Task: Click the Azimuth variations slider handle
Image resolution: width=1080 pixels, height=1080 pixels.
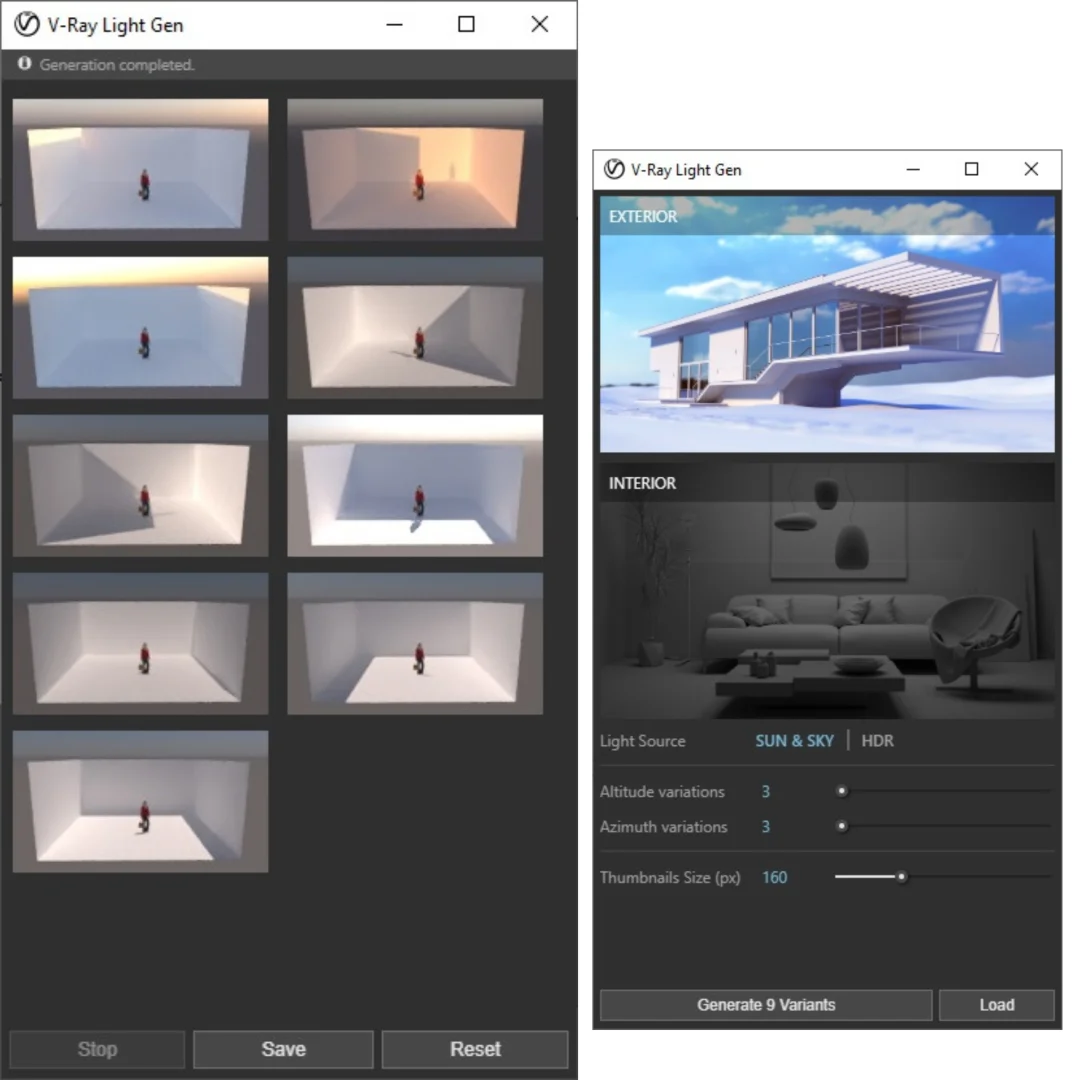Action: 842,827
